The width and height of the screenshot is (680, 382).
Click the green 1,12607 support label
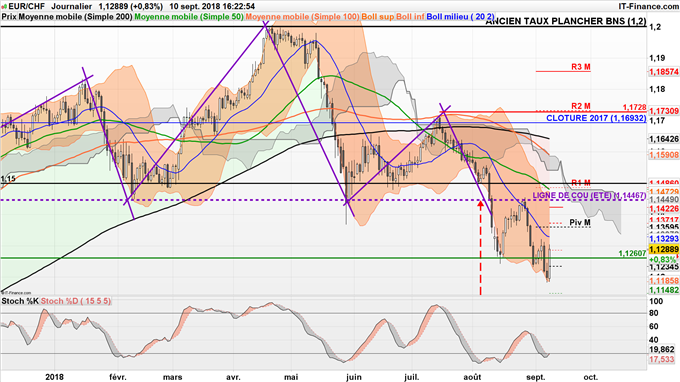pyautogui.click(x=632, y=253)
